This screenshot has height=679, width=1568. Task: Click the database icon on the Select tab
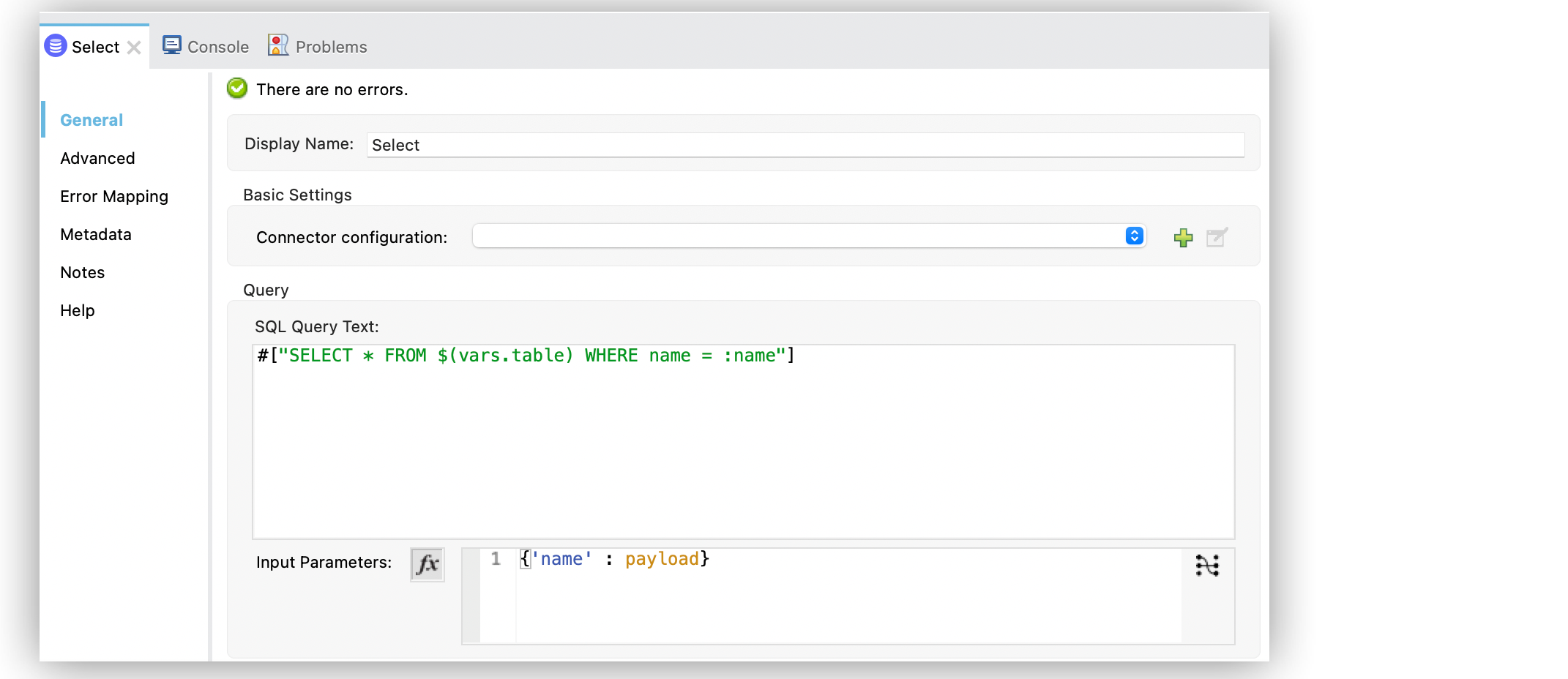(x=55, y=45)
